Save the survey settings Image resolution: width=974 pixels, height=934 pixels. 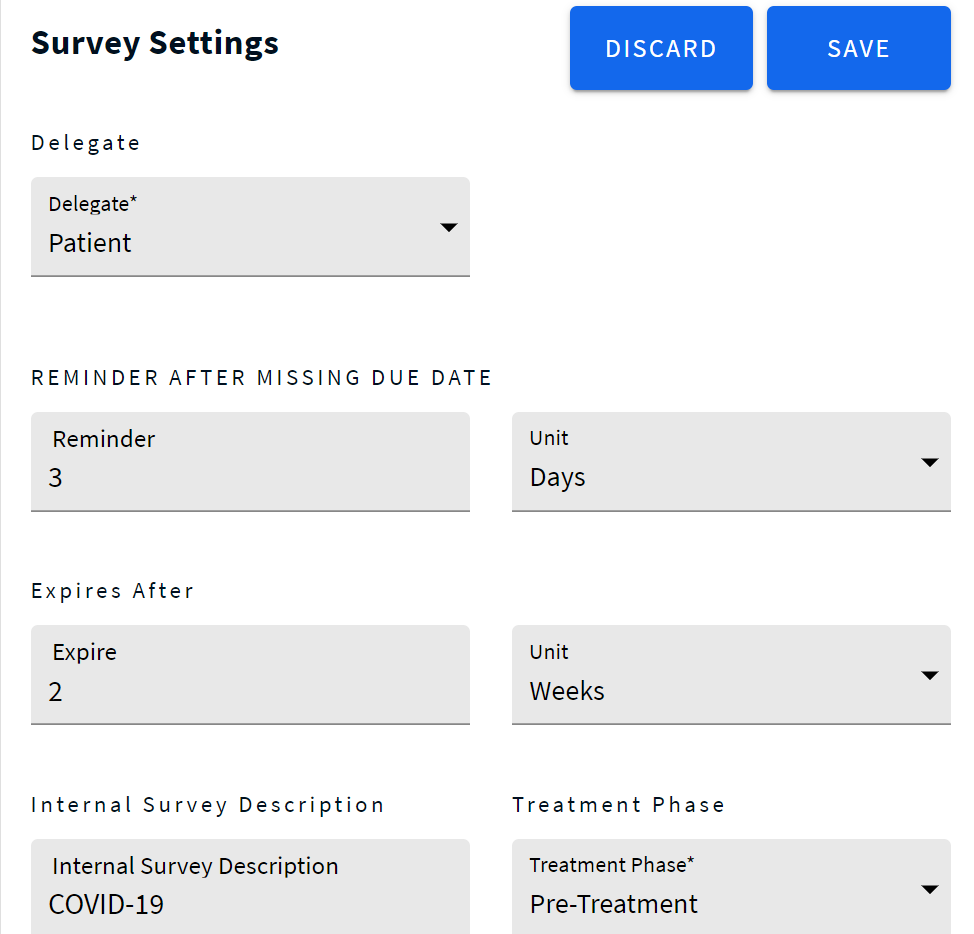coord(858,49)
